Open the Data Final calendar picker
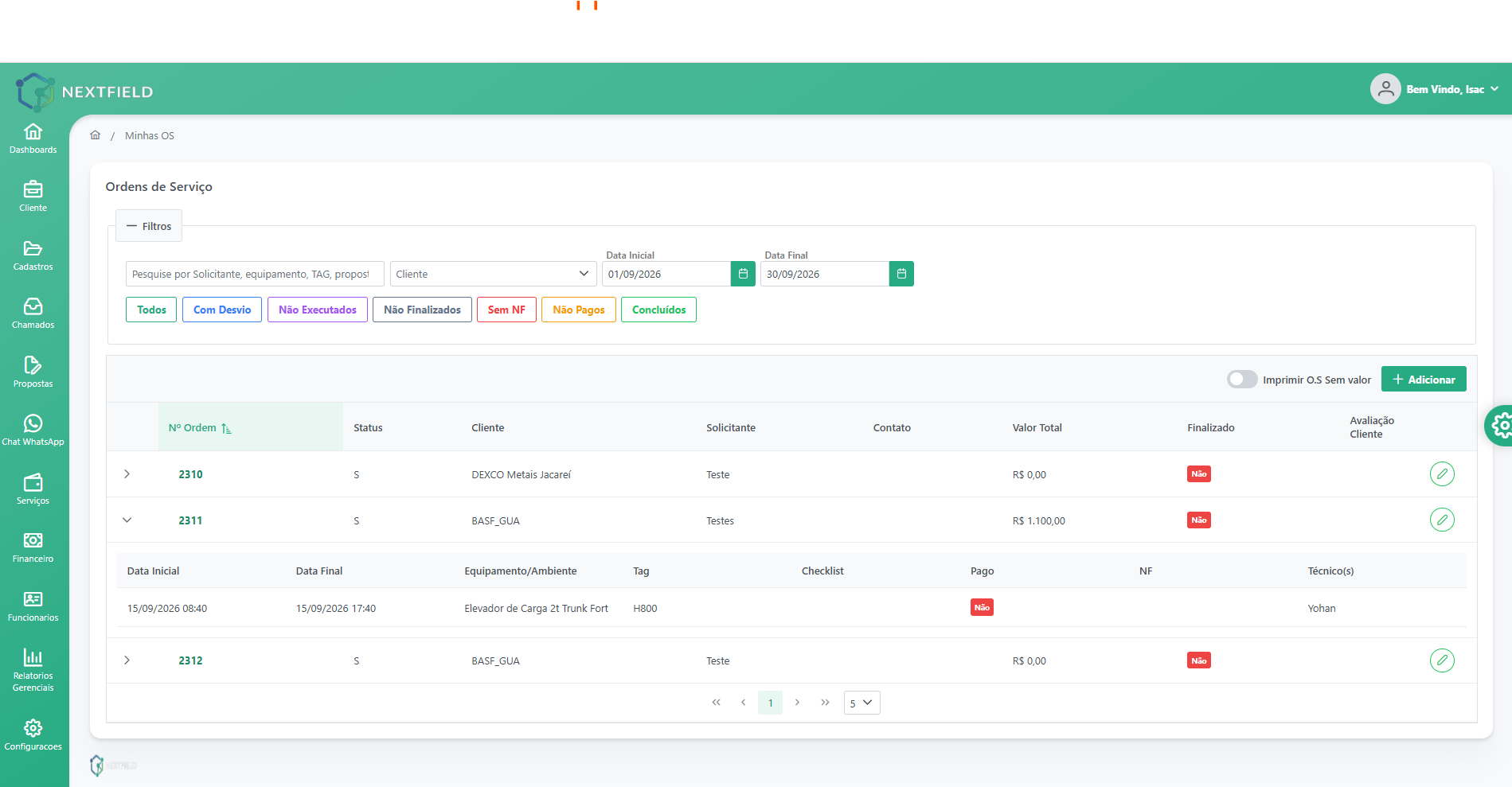The image size is (1512, 787). tap(901, 274)
